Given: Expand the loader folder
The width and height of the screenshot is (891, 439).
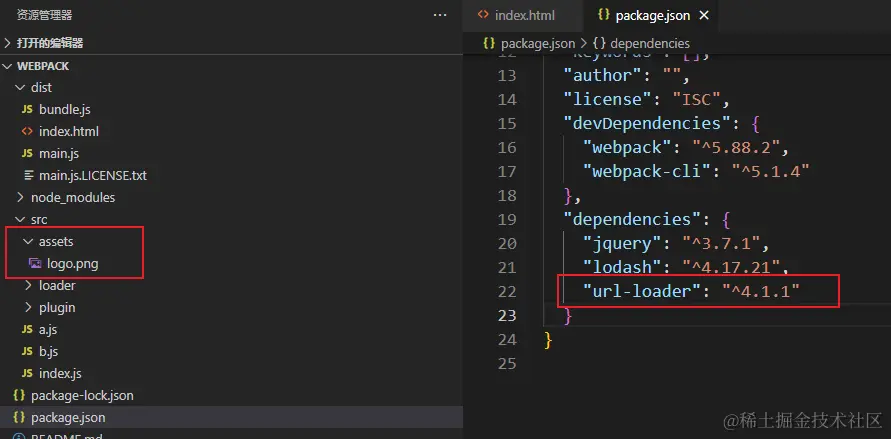Looking at the screenshot, I should point(28,286).
